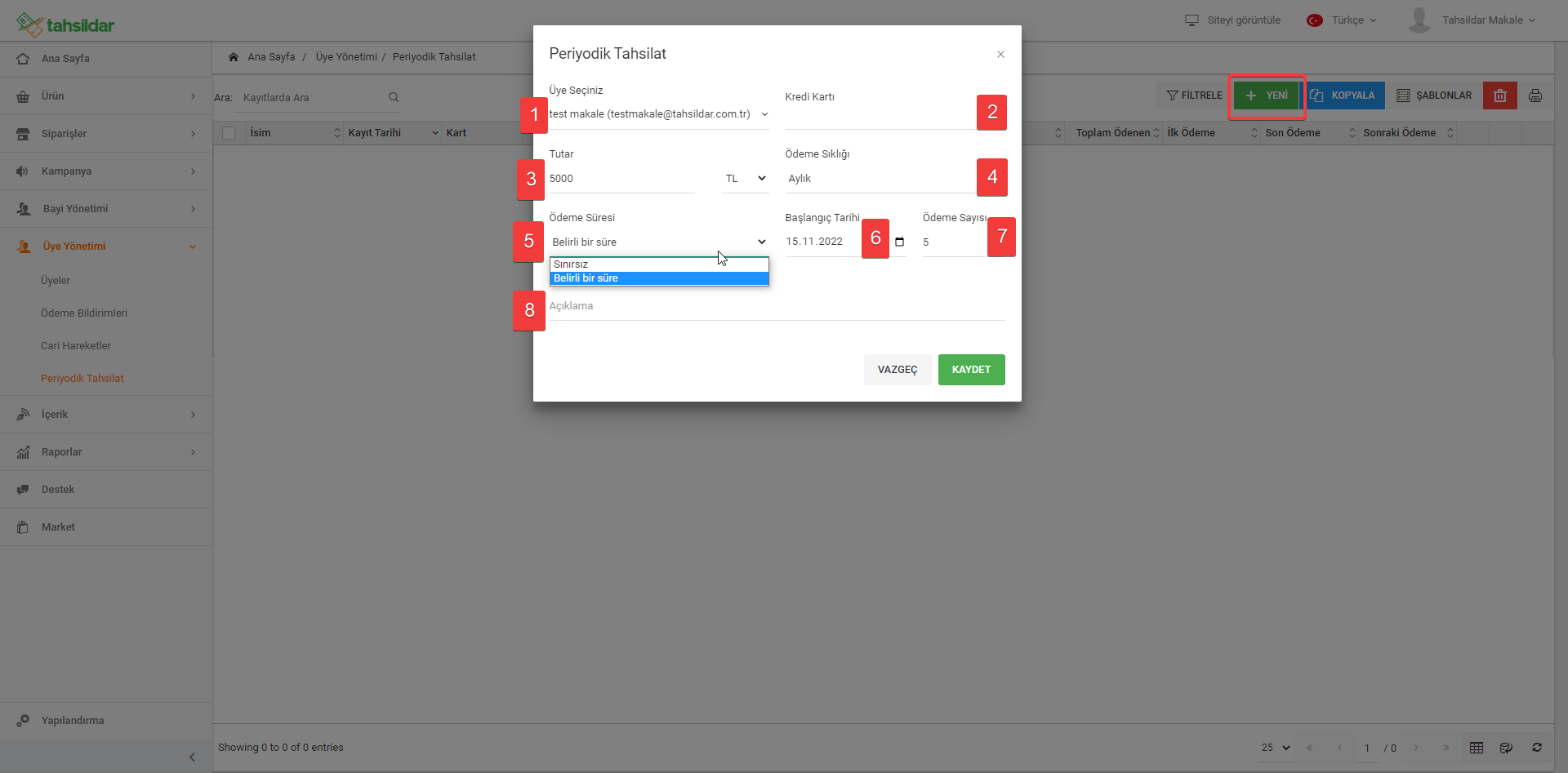The width and height of the screenshot is (1568, 773).
Task: Open ŞABLONLAR templates
Action: (x=1434, y=96)
